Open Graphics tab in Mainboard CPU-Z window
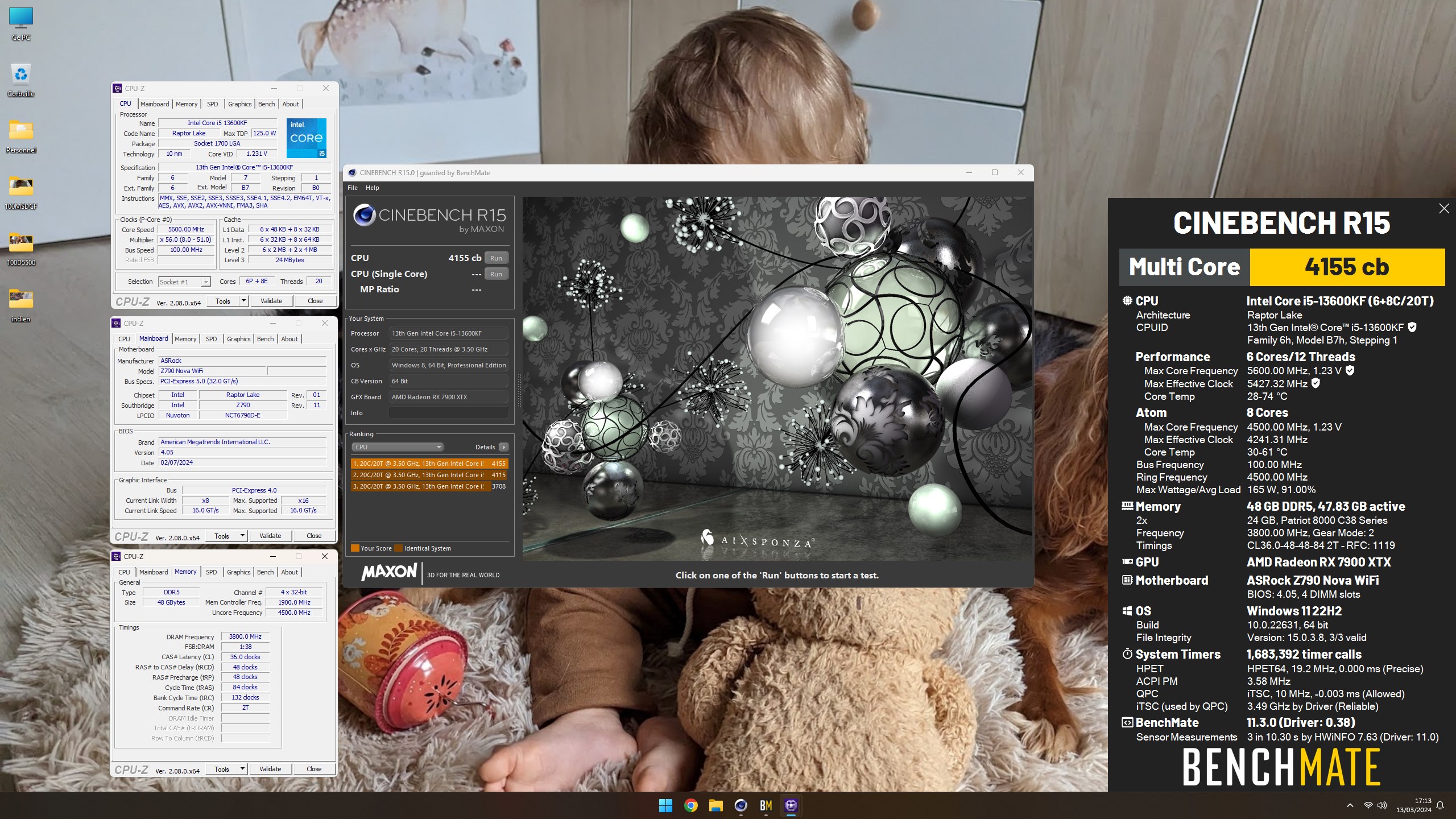 point(239,339)
